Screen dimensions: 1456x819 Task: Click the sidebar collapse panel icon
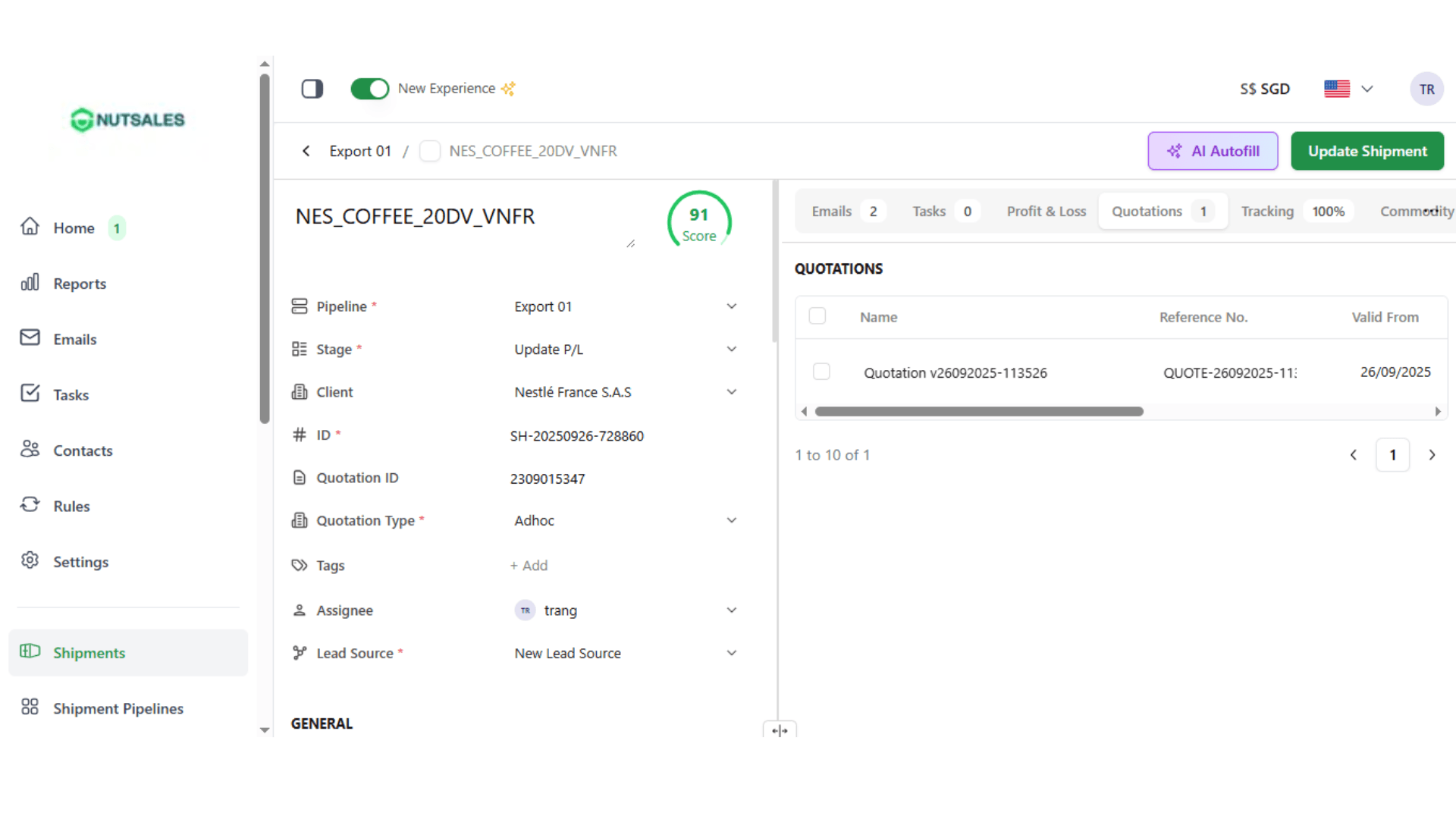point(312,89)
